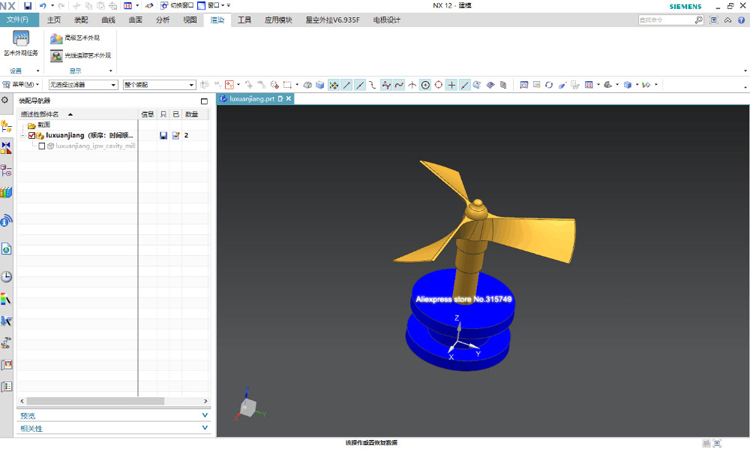Open the undo history dropdown arrow
Screen dimensions: 750x449
click(52, 6)
